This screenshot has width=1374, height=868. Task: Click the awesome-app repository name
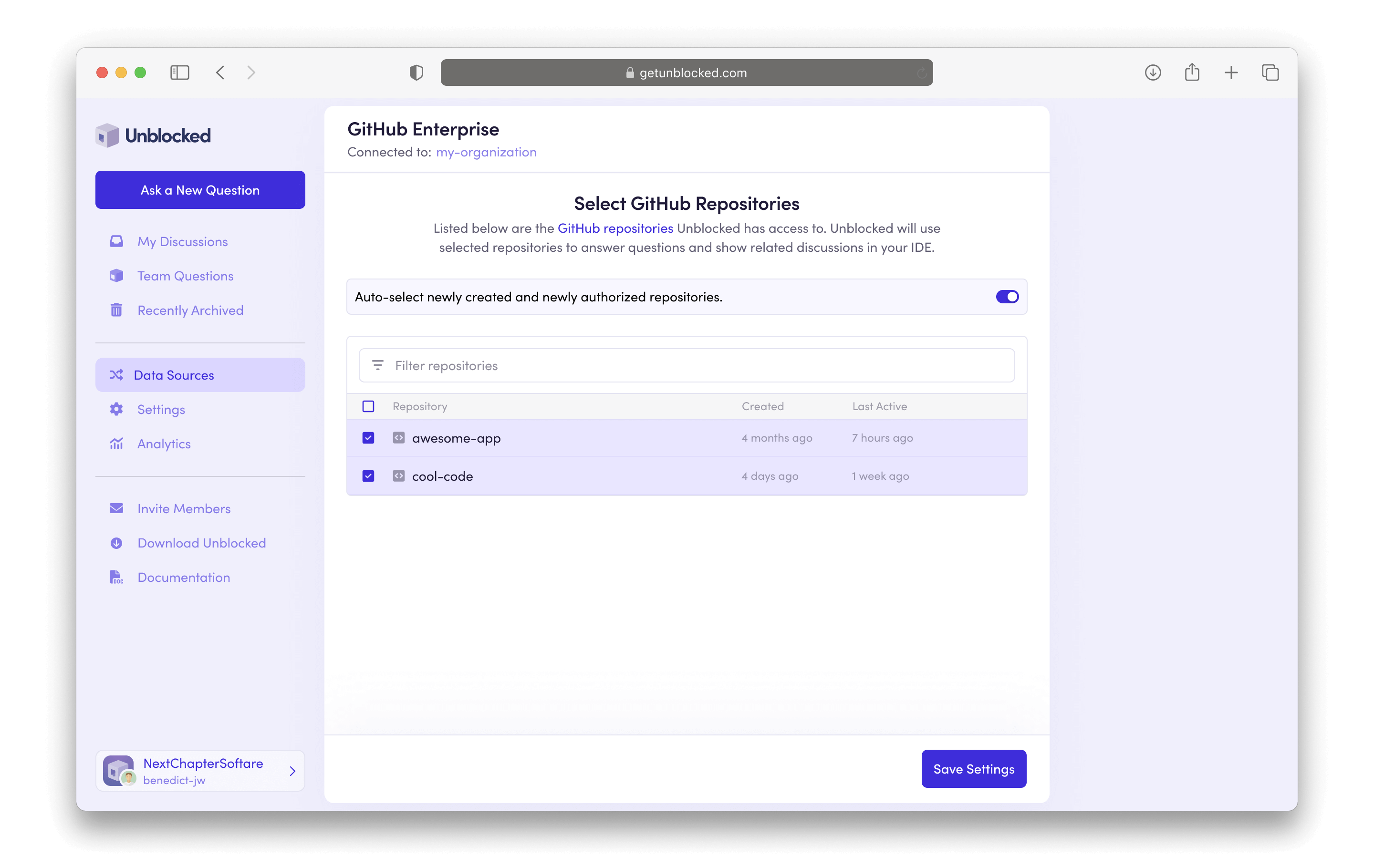pos(456,438)
